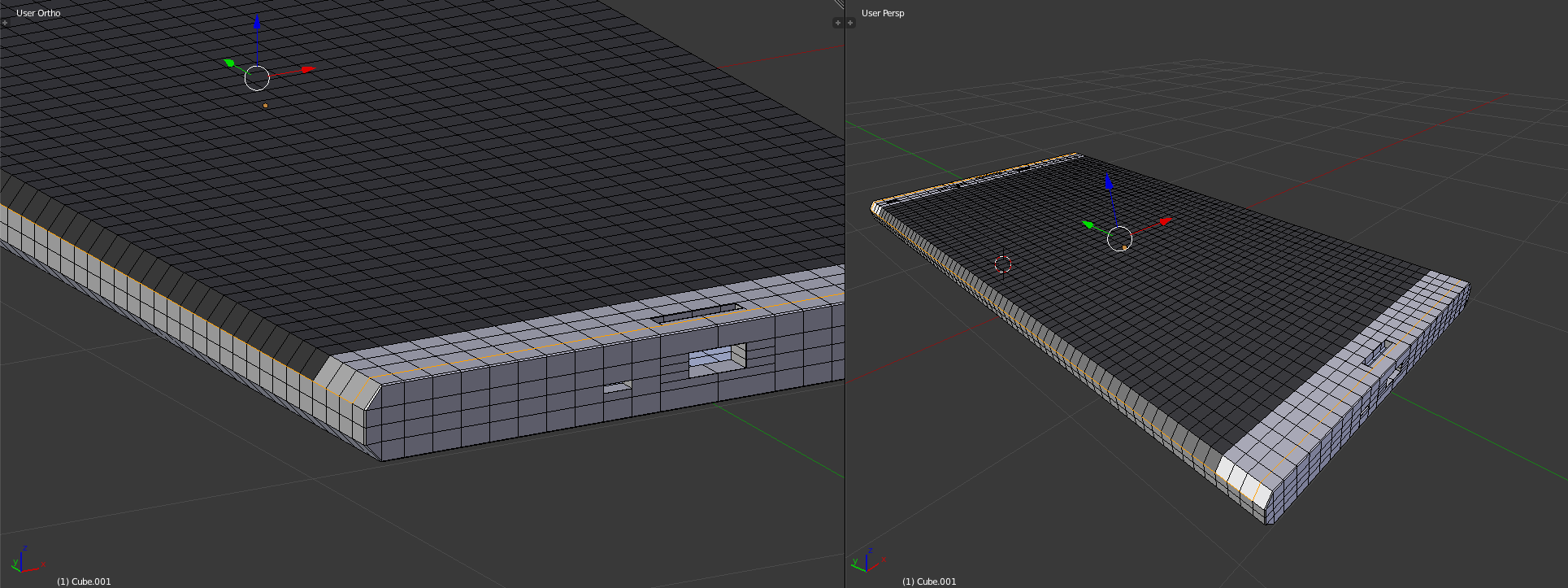This screenshot has height=588, width=1568.
Task: Select the large rectangular port cutout in Ortho viewport
Action: [717, 359]
